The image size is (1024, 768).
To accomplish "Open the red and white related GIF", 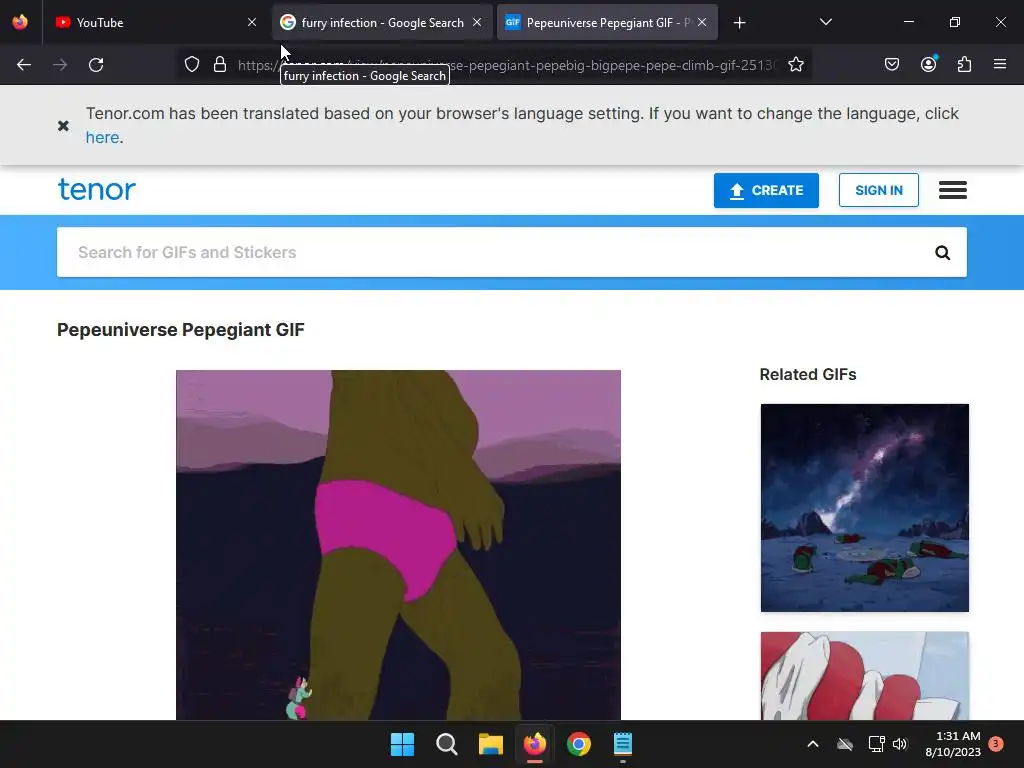I will [x=865, y=676].
